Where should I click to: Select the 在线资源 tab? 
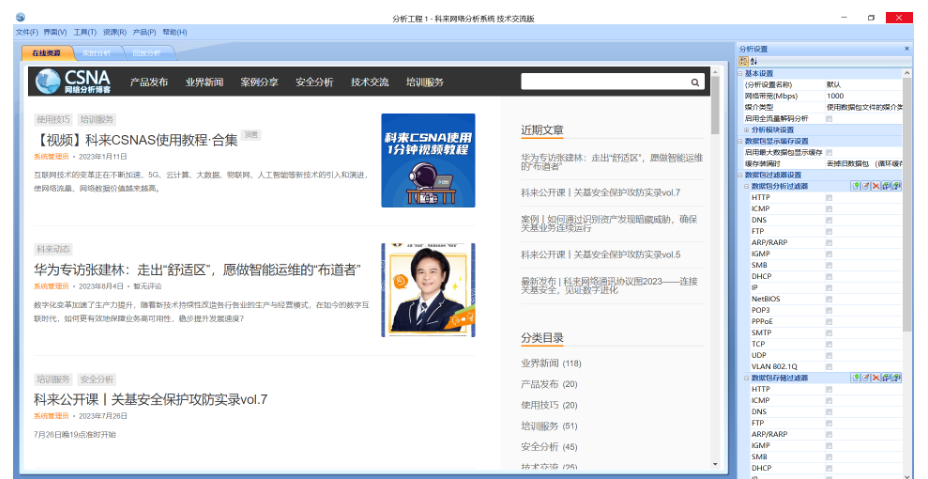pyautogui.click(x=47, y=53)
